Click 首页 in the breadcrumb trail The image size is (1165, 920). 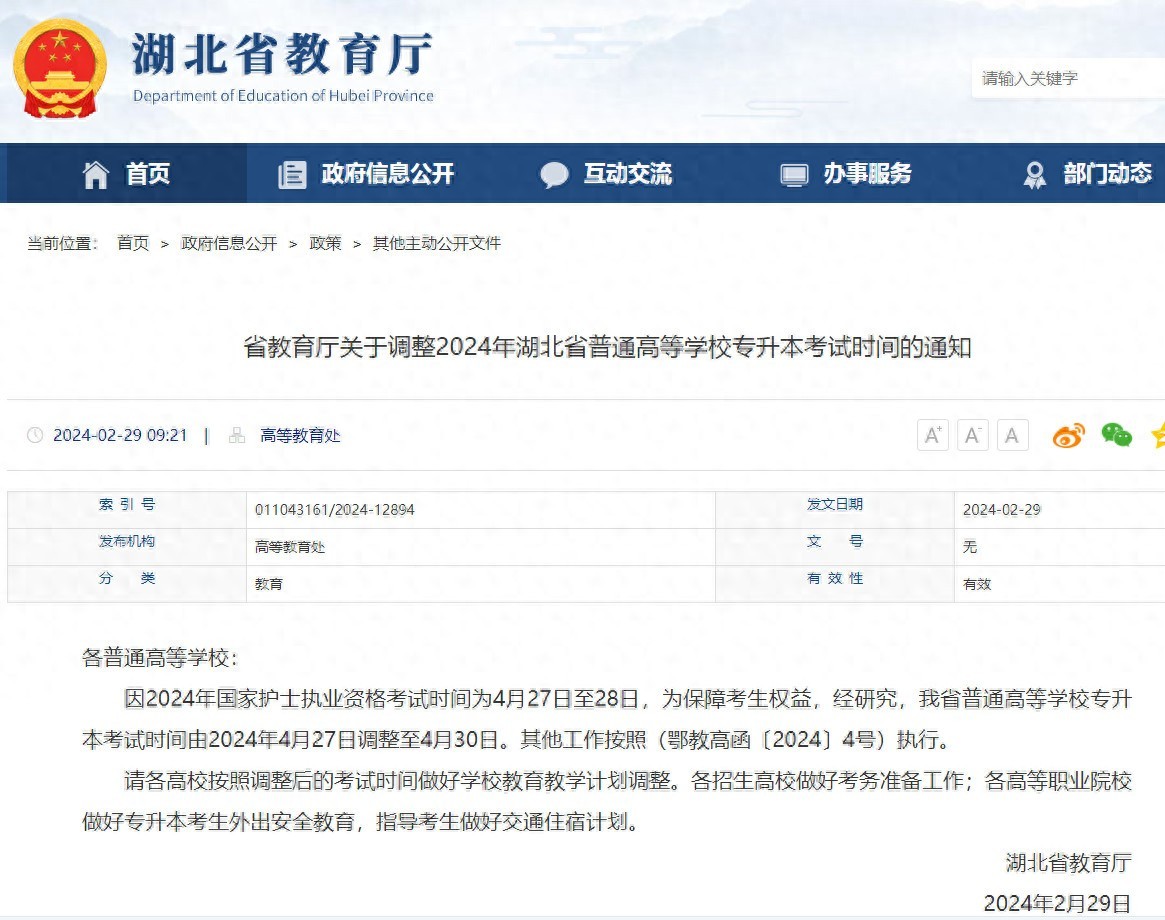133,243
